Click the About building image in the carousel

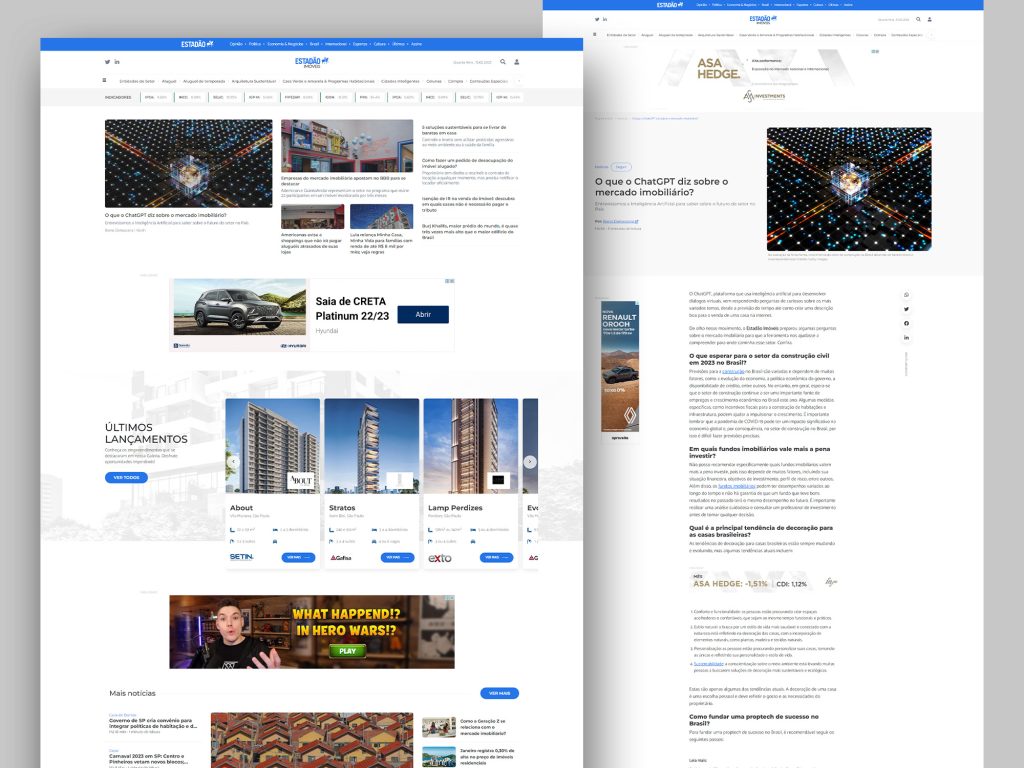272,446
